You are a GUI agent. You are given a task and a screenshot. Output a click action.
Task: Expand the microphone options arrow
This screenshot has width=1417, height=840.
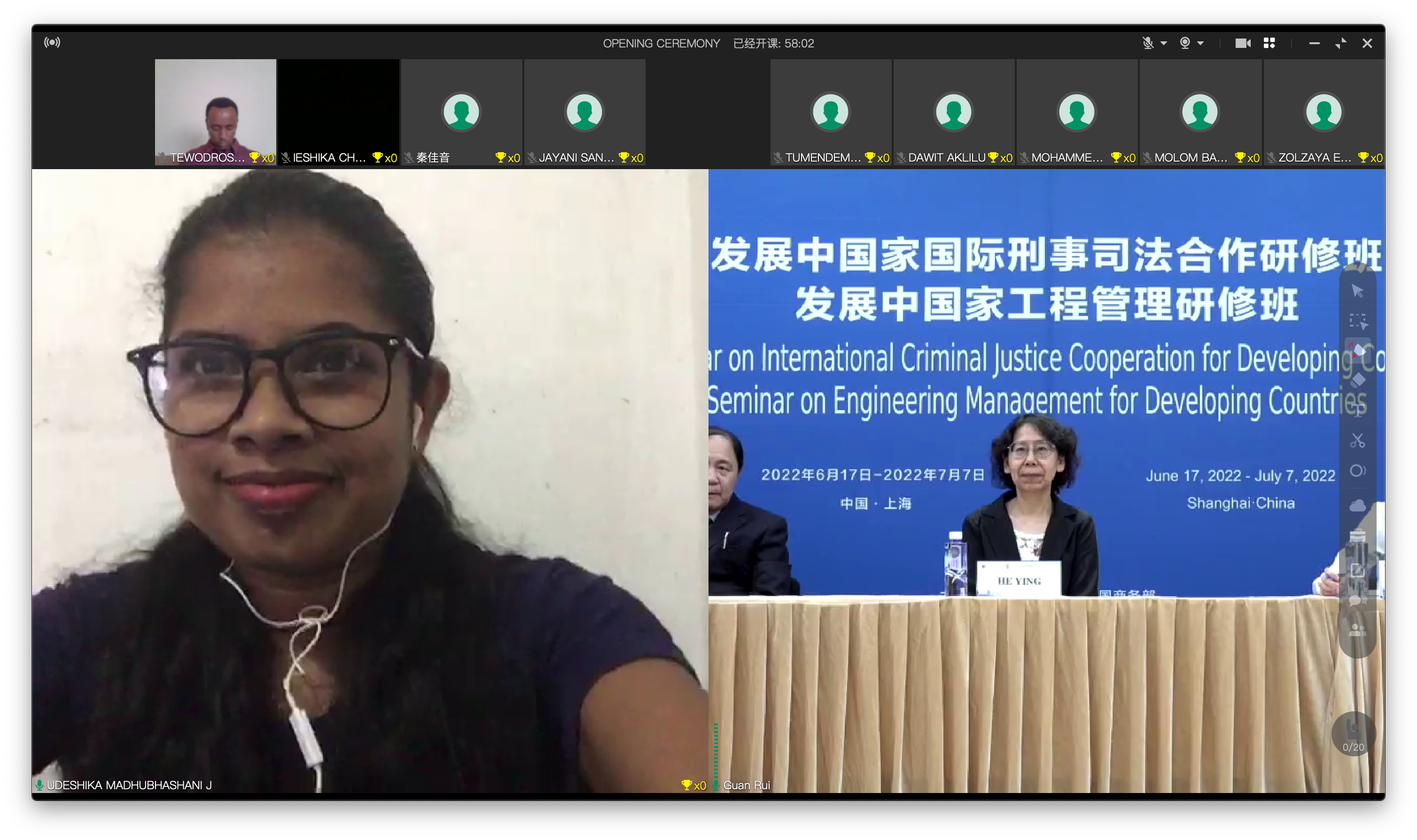(x=1163, y=43)
